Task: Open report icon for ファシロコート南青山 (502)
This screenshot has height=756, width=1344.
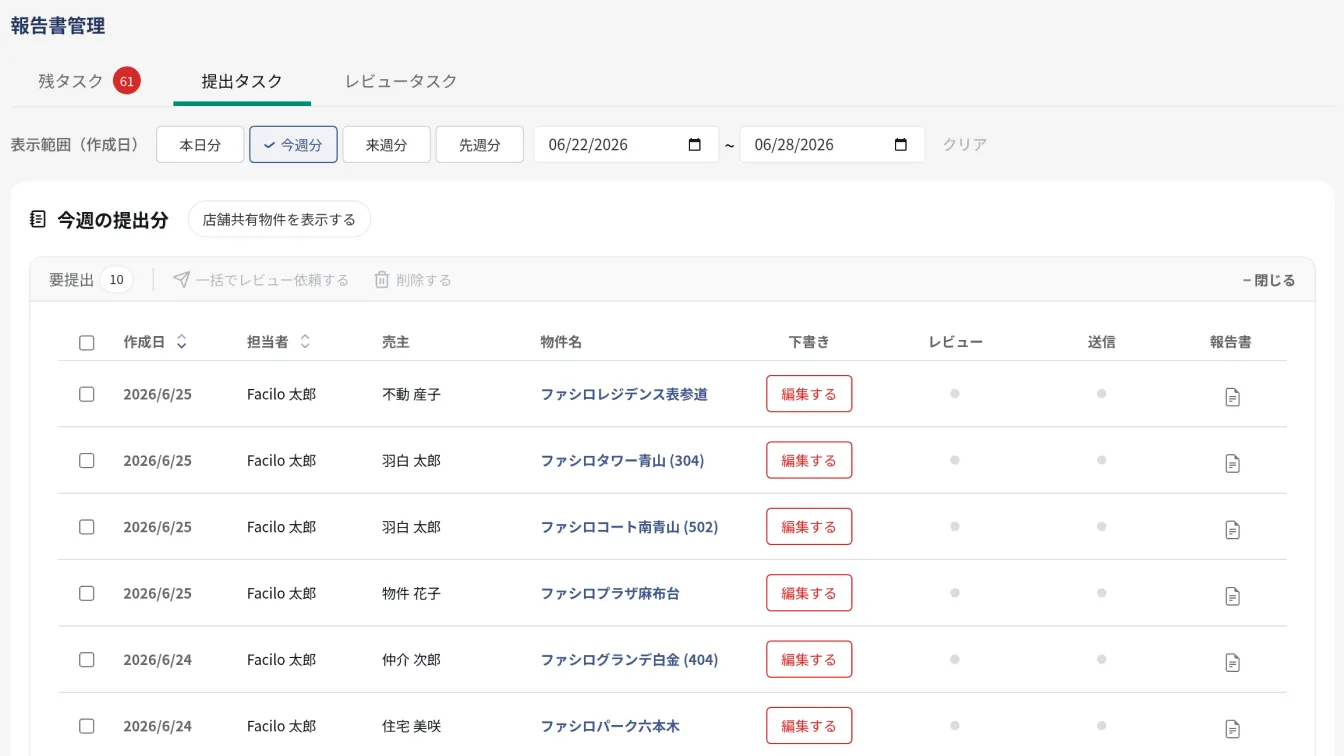Action: [x=1233, y=529]
